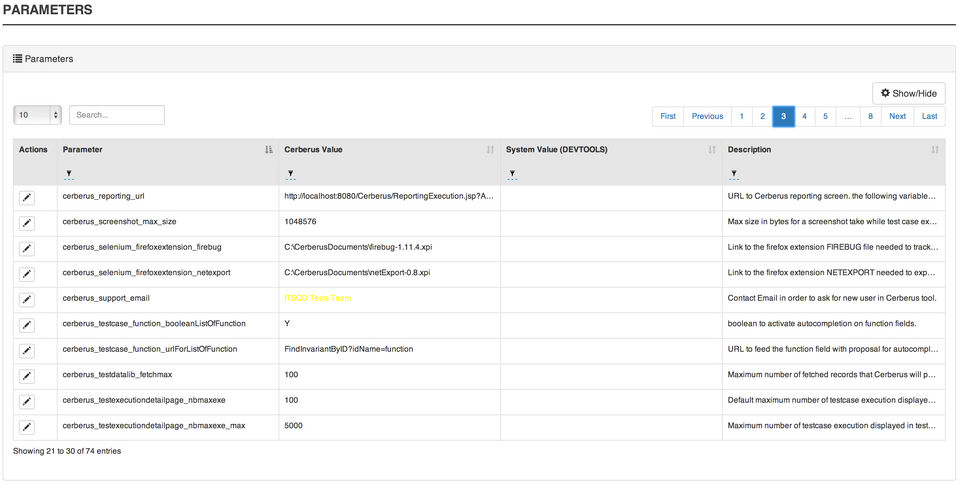The width and height of the screenshot is (960, 485).
Task: Click filter icon under System Value column
Action: [511, 174]
